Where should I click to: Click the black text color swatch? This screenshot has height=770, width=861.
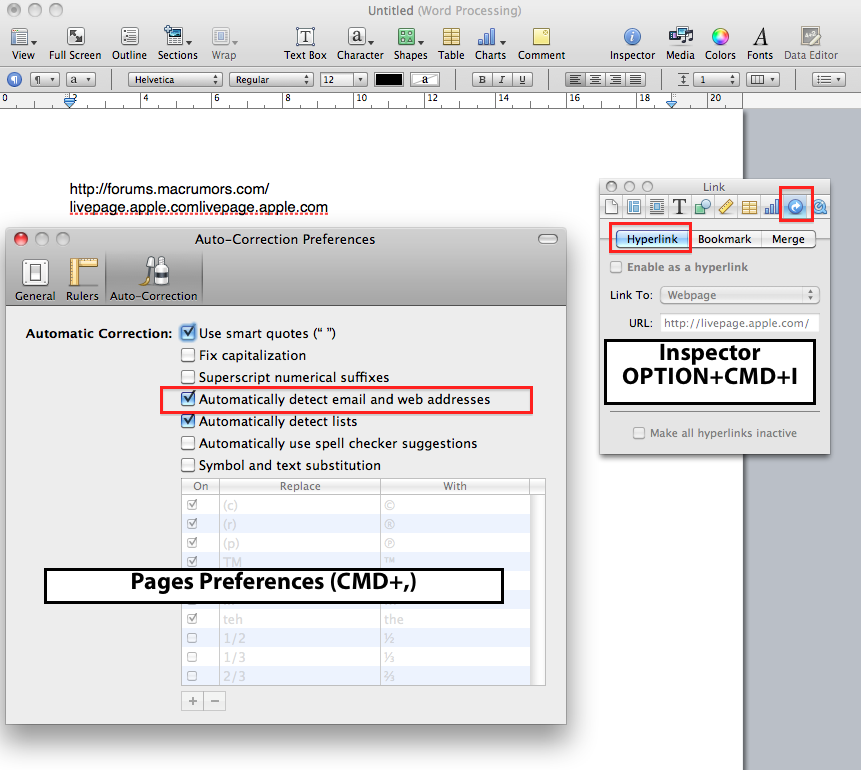[x=389, y=80]
